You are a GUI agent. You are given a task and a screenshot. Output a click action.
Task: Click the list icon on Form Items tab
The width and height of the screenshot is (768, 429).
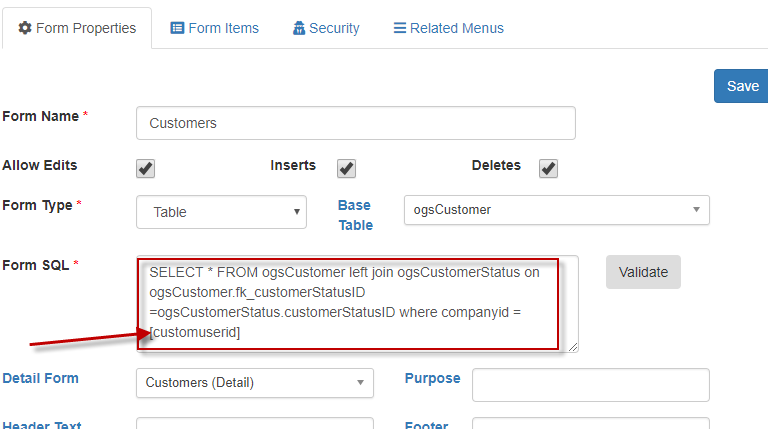(x=177, y=28)
